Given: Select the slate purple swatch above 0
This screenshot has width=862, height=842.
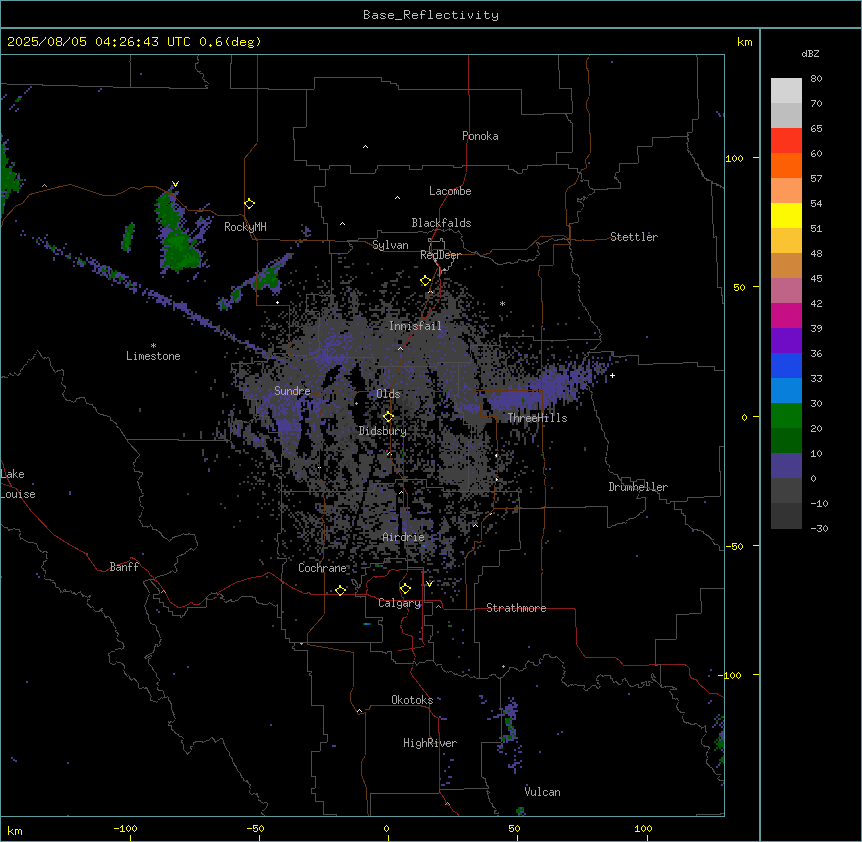Looking at the screenshot, I should coord(786,466).
